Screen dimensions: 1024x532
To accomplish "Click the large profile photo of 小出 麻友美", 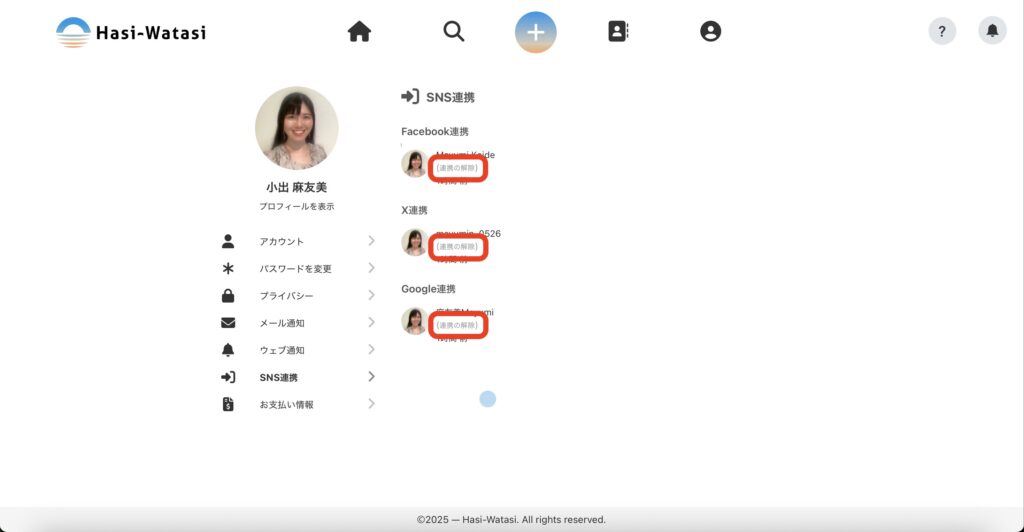I will [296, 128].
